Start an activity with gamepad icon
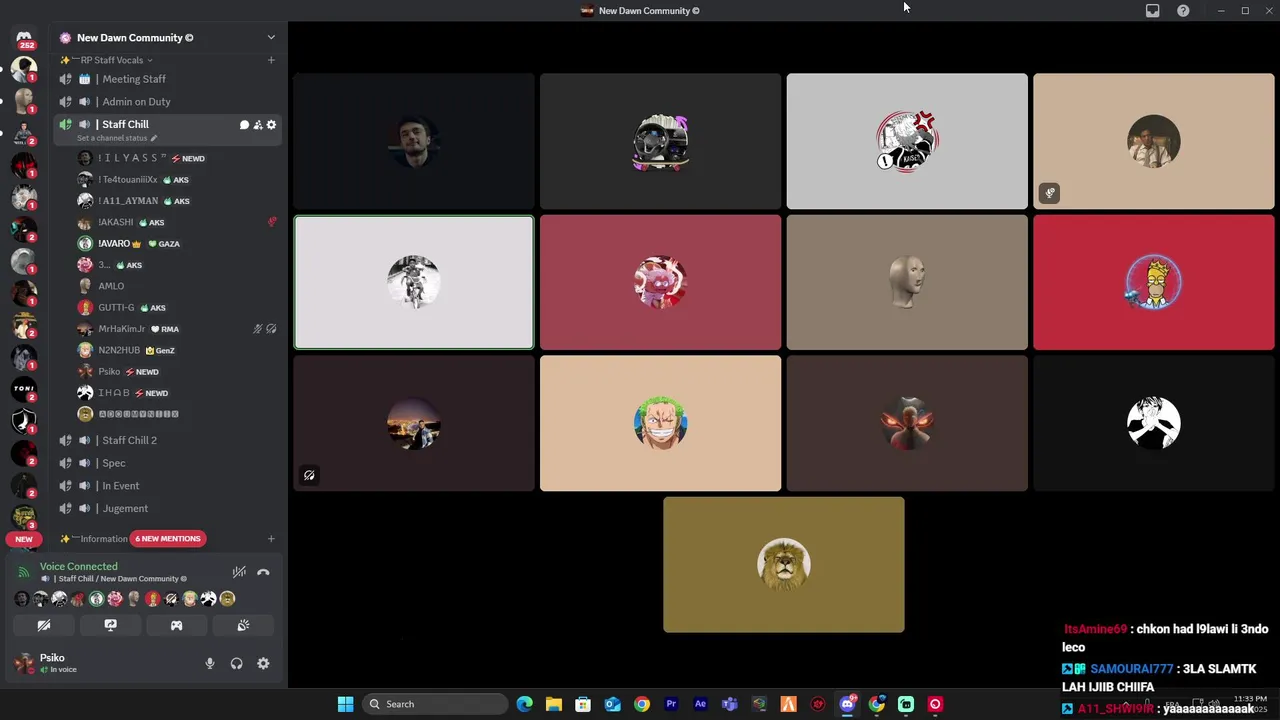Screen dimensions: 1280x720 coord(176,625)
